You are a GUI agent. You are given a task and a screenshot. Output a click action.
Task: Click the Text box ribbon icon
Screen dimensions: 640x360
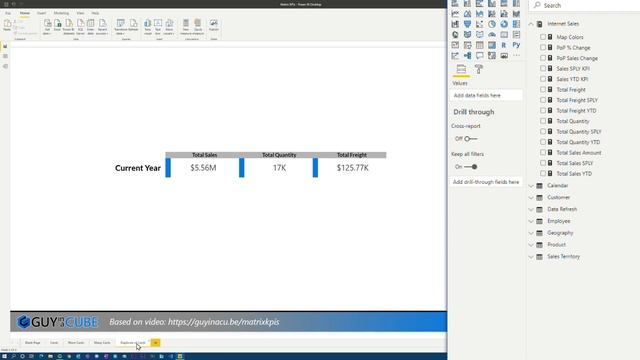tap(158, 27)
